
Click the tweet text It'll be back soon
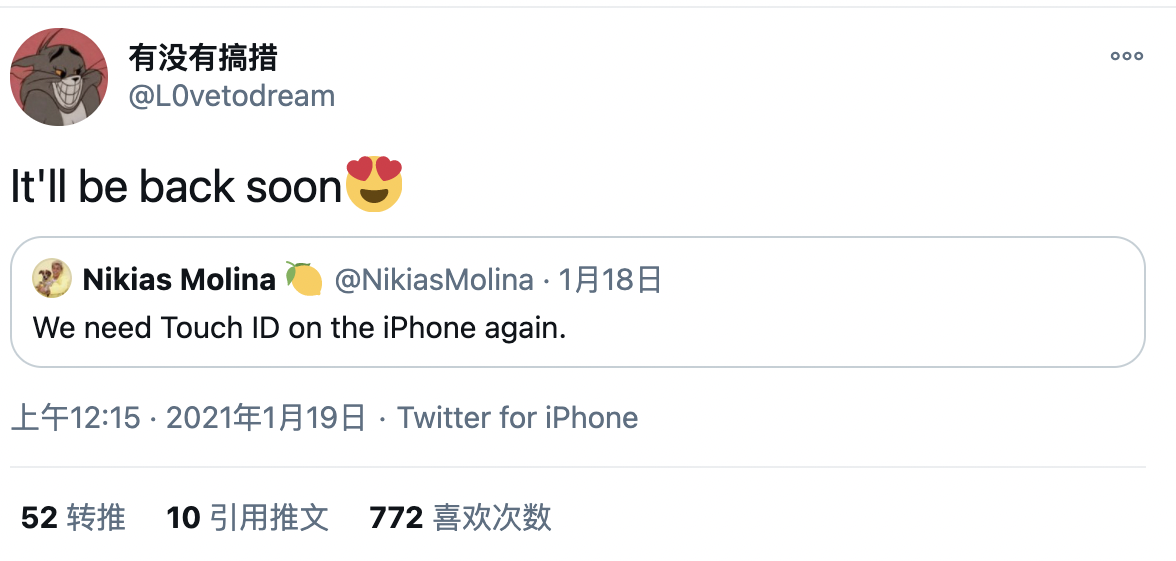176,186
